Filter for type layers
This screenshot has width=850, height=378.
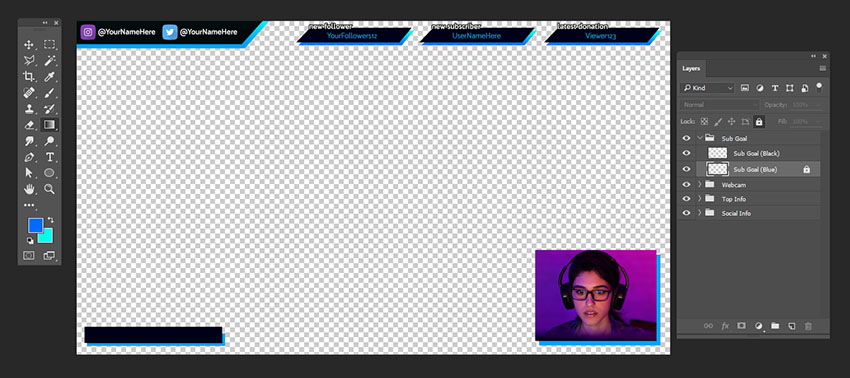pyautogui.click(x=775, y=88)
